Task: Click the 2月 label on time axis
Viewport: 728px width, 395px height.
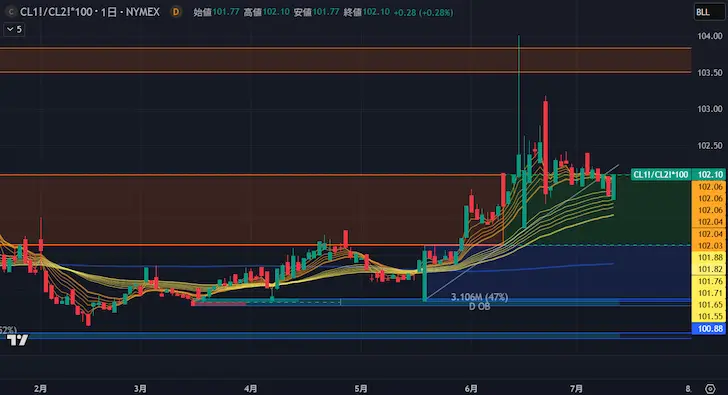Action: click(40, 389)
